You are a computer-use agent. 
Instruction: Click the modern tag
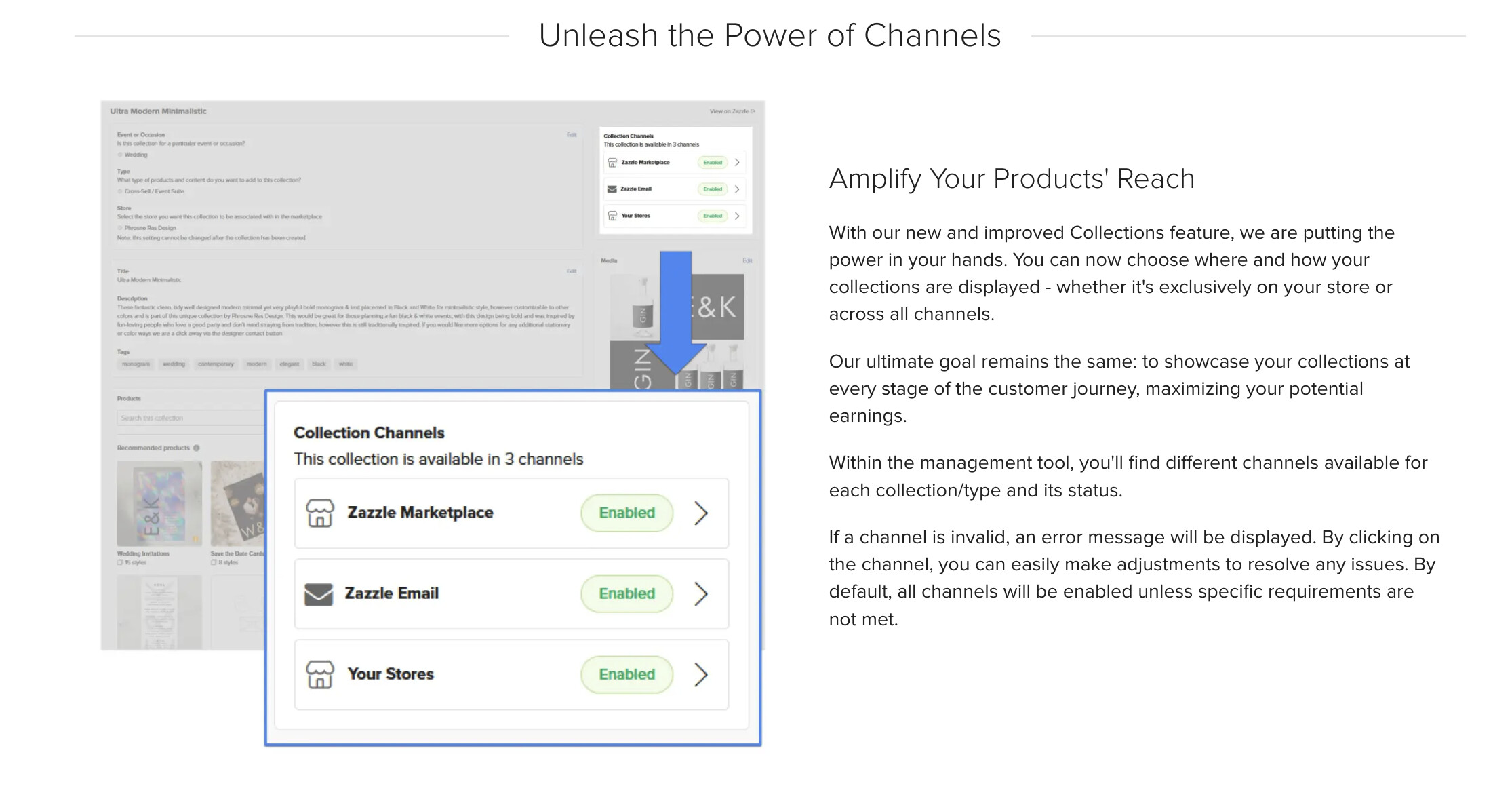(256, 364)
